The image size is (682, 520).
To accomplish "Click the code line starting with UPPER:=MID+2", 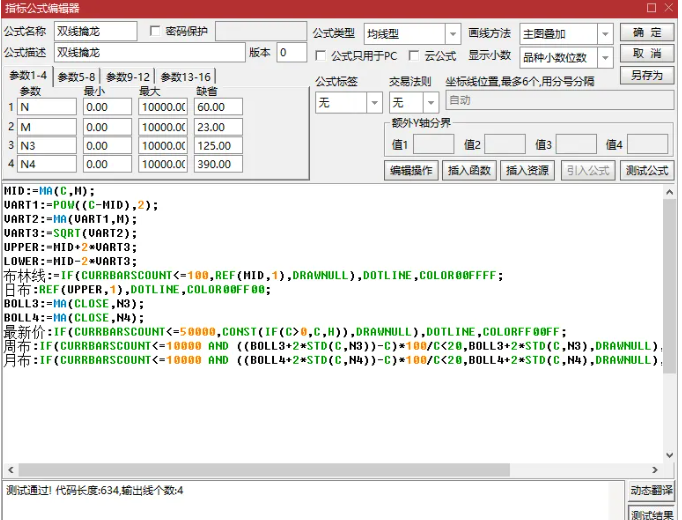I will click(x=70, y=247).
